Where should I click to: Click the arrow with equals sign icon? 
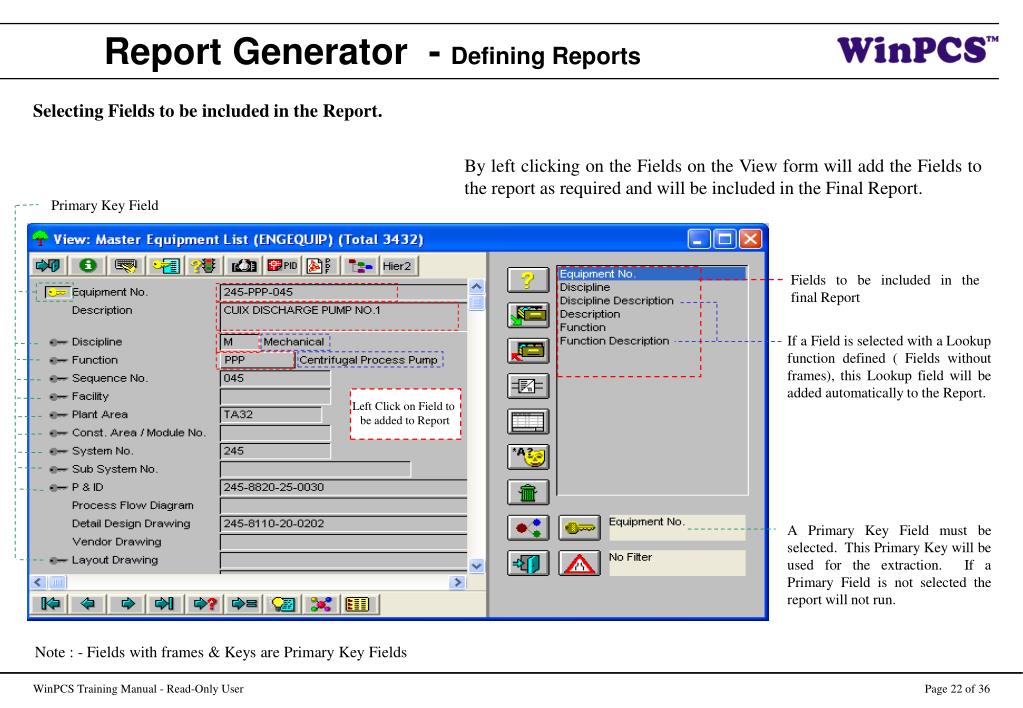click(x=243, y=604)
